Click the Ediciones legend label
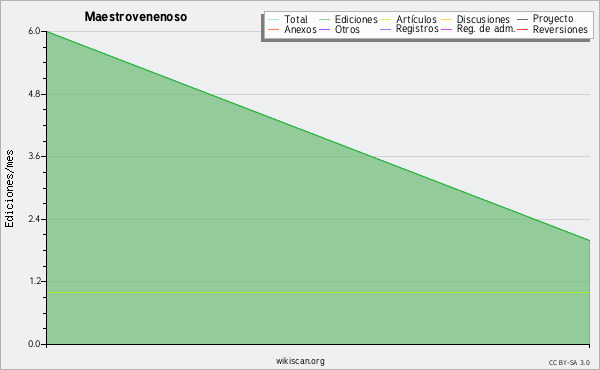600x370 pixels. 356,19
